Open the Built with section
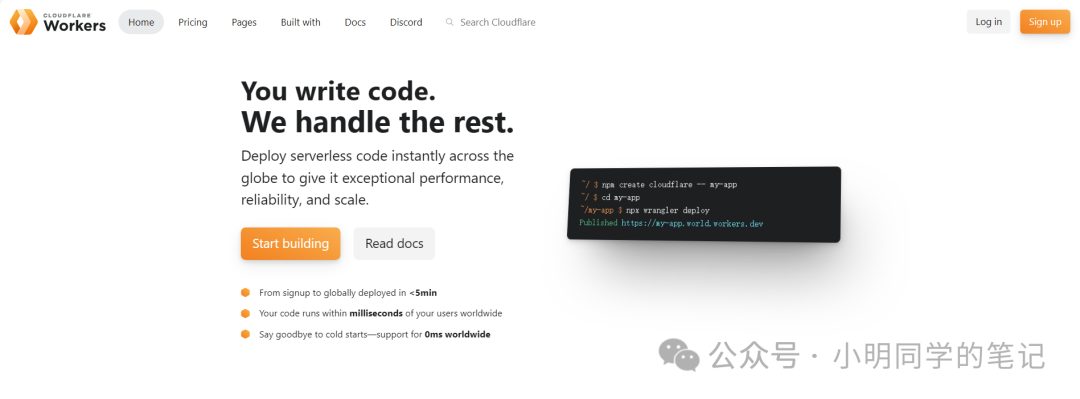Viewport: 1080px width, 399px height. pos(300,22)
